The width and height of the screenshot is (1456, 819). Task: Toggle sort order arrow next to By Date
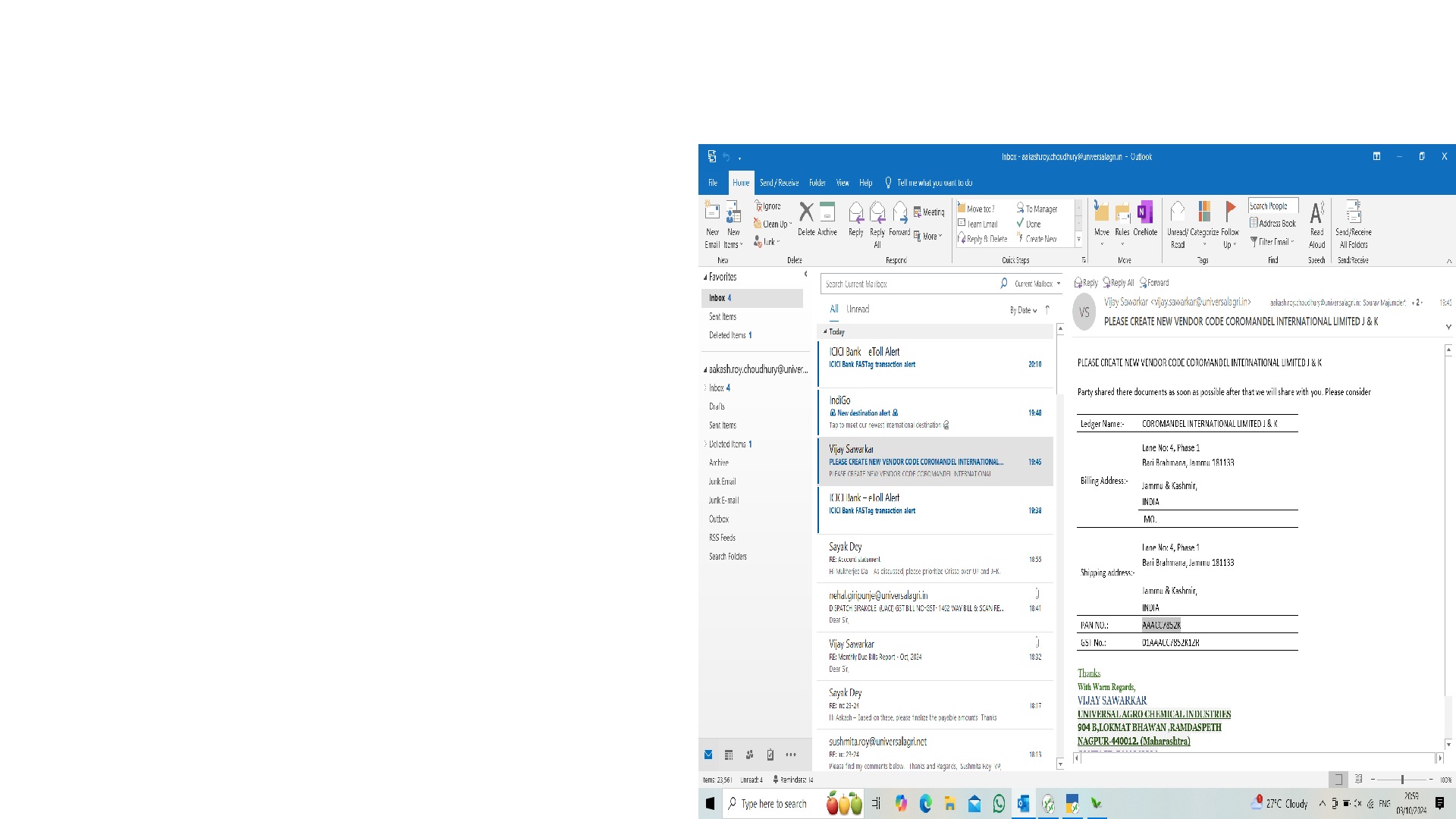pyautogui.click(x=1047, y=309)
